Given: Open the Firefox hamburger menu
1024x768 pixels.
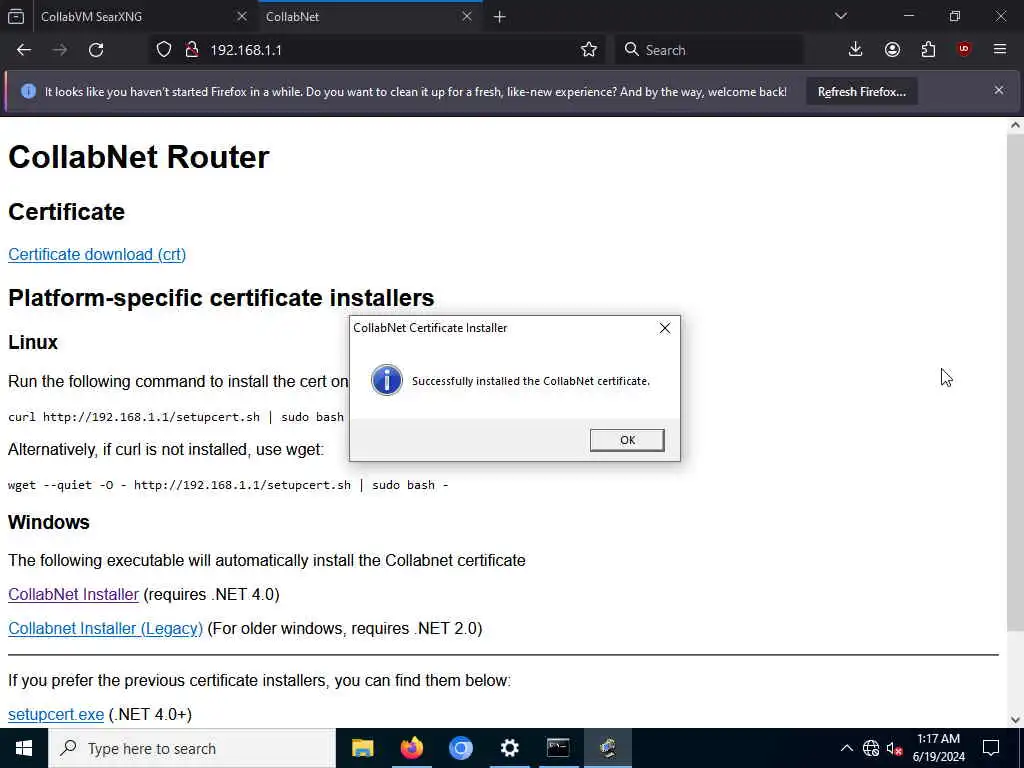Looking at the screenshot, I should [1000, 50].
